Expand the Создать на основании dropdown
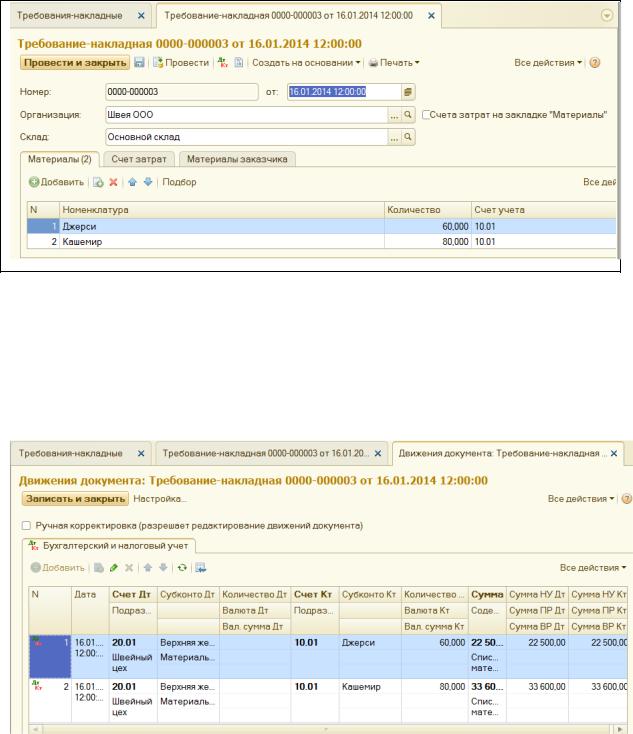This screenshot has width=633, height=734. click(306, 63)
